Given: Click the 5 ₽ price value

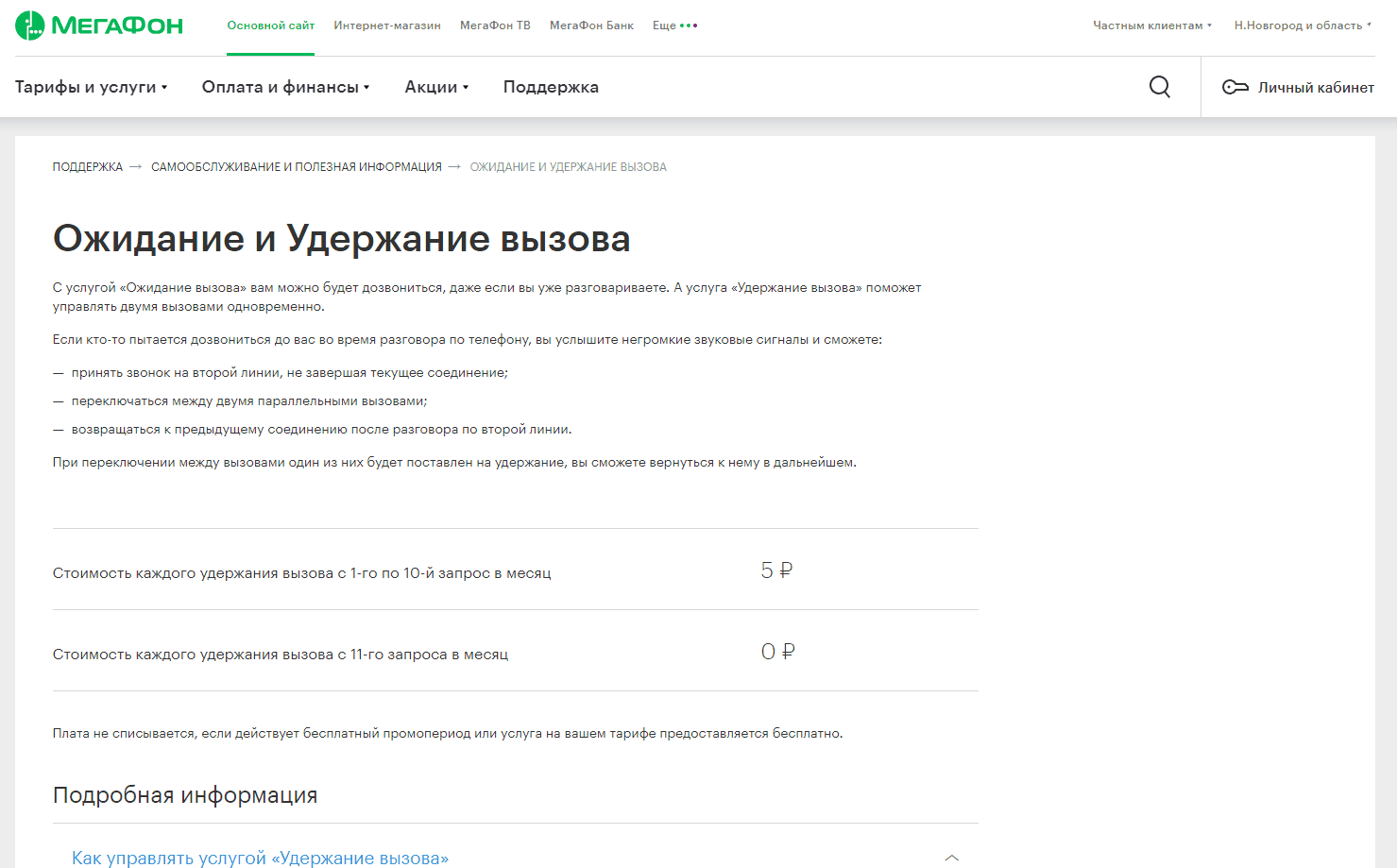Looking at the screenshot, I should coord(776,570).
